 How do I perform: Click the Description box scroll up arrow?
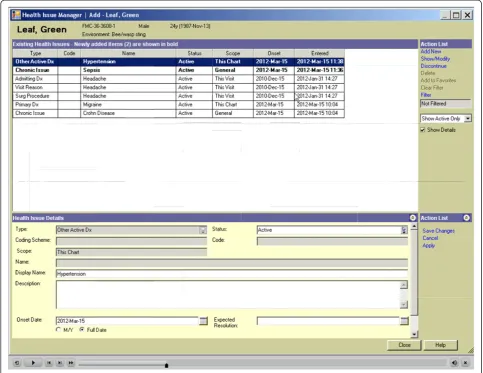click(x=404, y=284)
